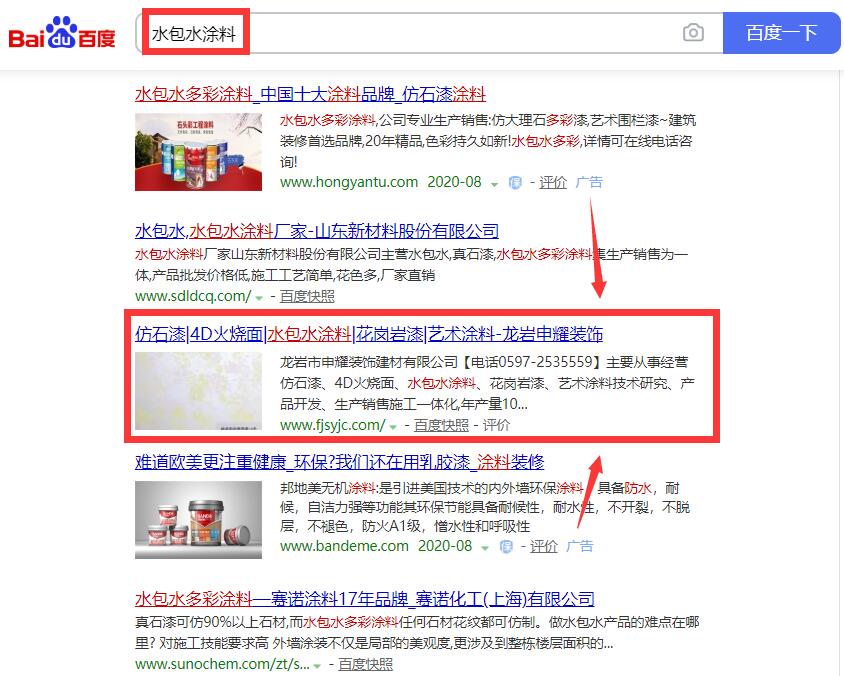Click the verification badge icon next to bandeme.com
This screenshot has height=676, width=844.
[506, 547]
